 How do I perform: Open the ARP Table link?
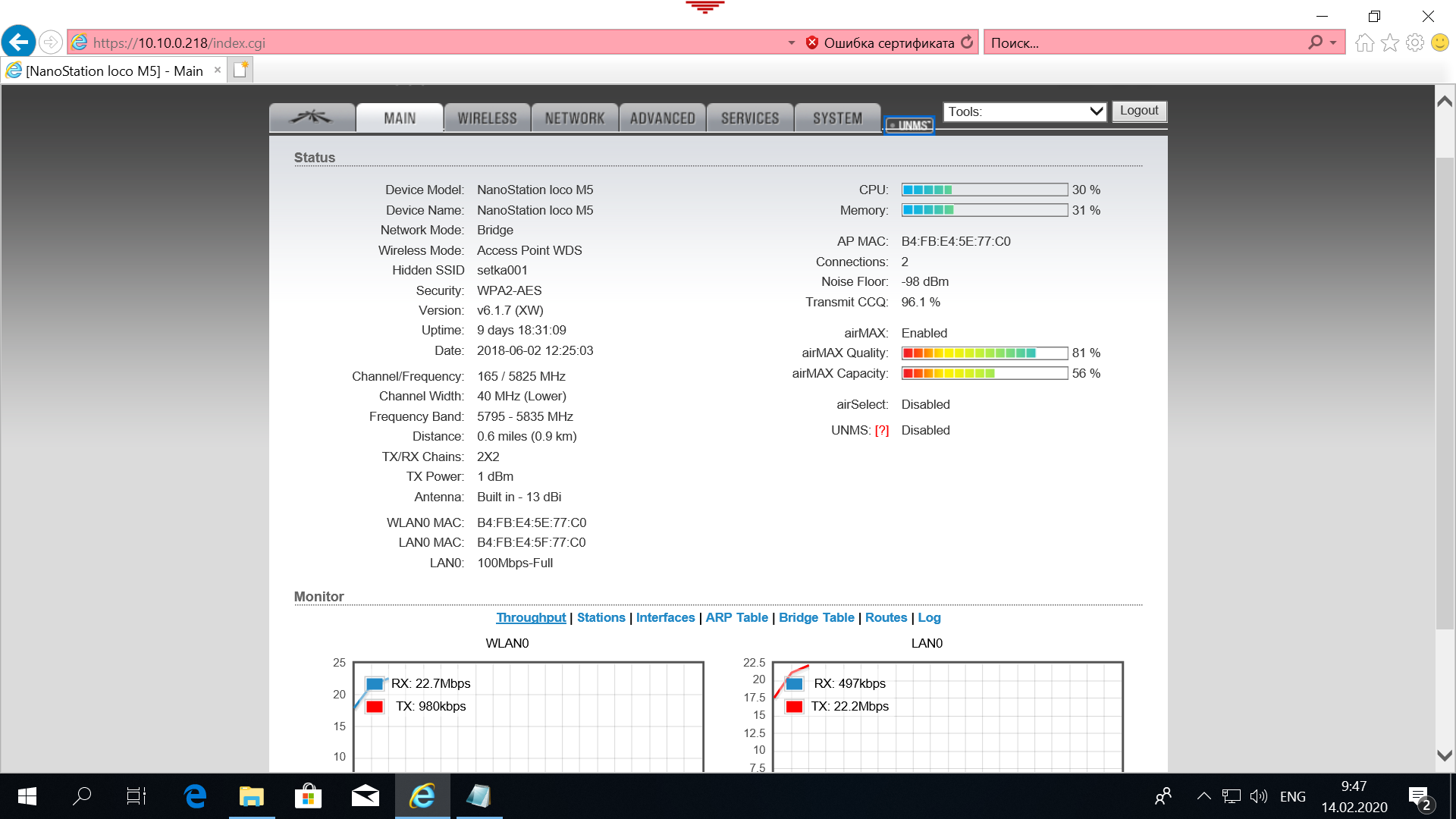(736, 617)
